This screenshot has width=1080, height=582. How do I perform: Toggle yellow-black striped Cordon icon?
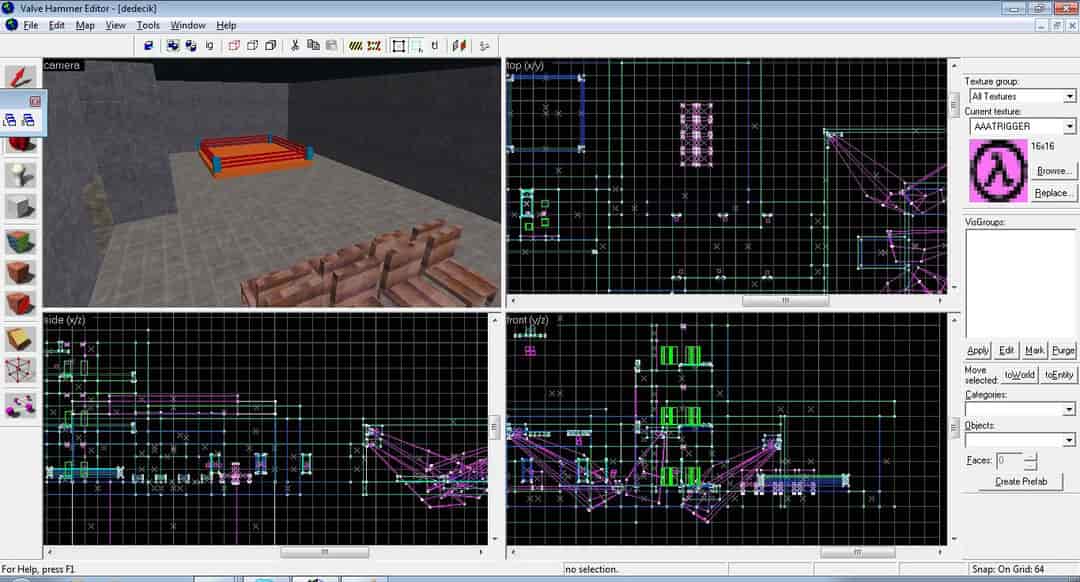(355, 45)
